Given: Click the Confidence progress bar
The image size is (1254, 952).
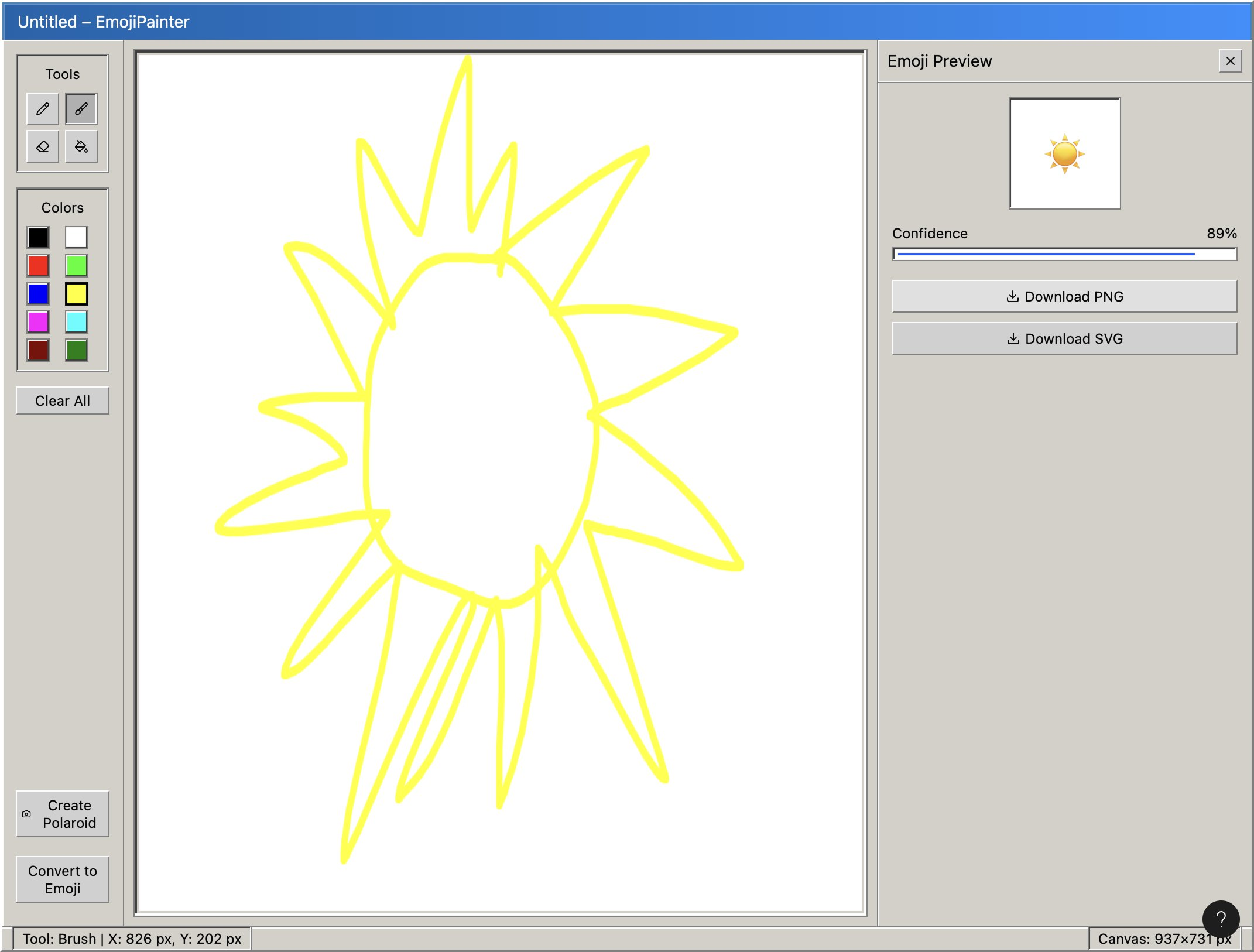Looking at the screenshot, I should pyautogui.click(x=1064, y=254).
